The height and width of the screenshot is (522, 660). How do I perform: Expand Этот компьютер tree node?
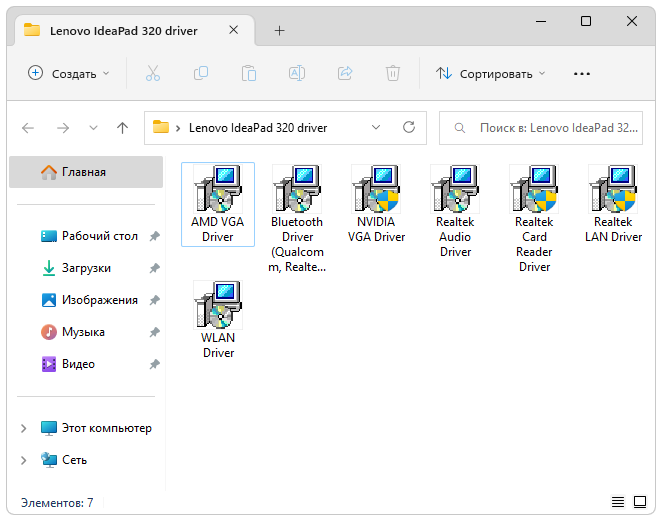tap(24, 428)
